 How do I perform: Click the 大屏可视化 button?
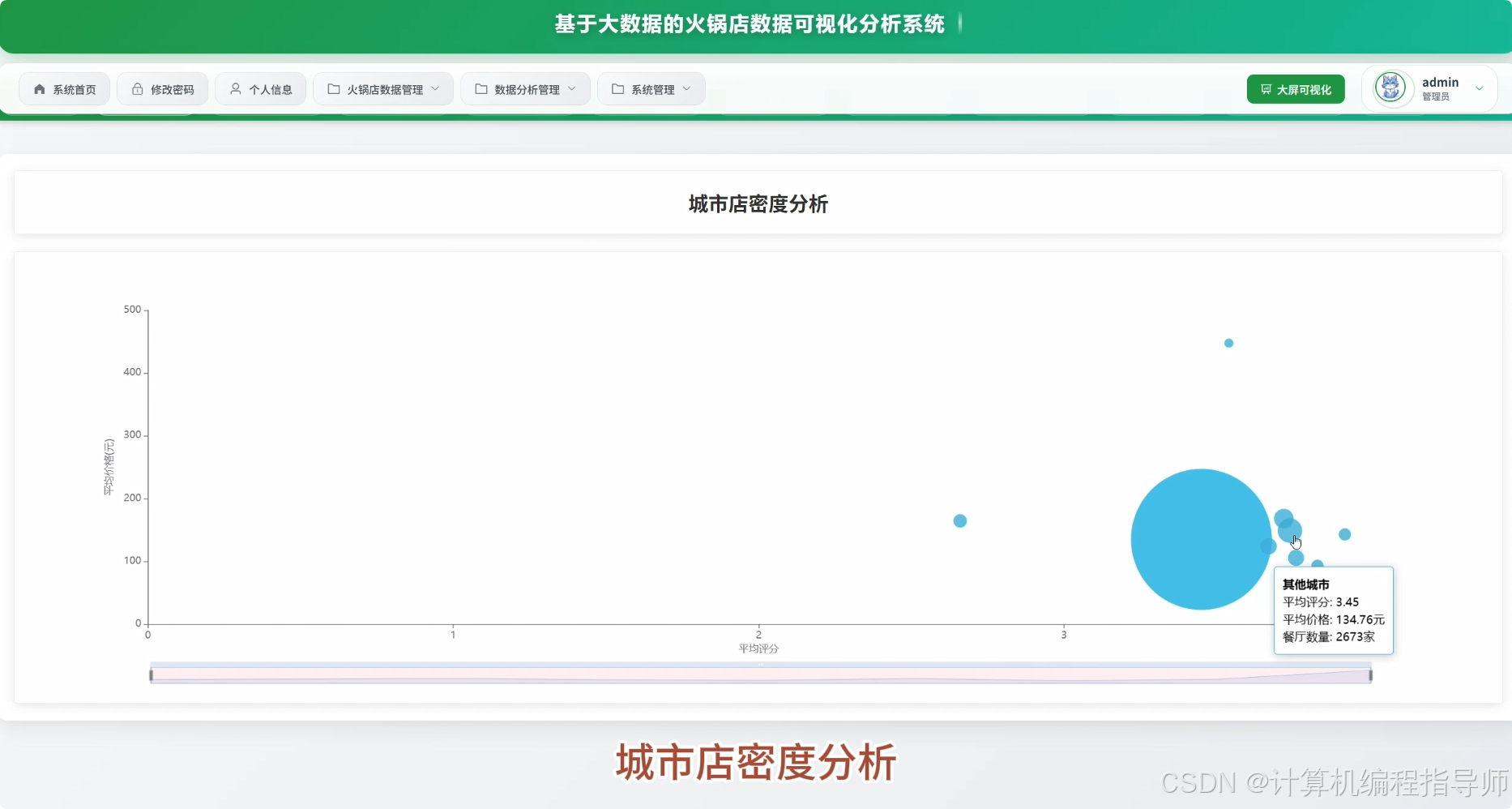1296,89
